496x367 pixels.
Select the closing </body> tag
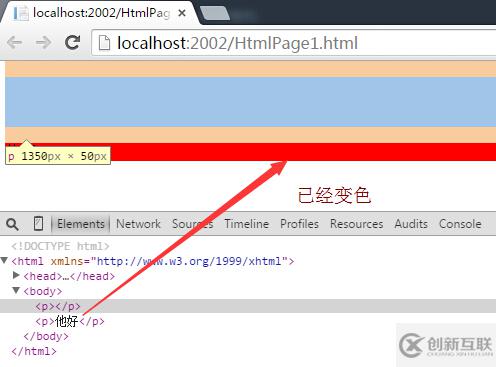pos(46,336)
